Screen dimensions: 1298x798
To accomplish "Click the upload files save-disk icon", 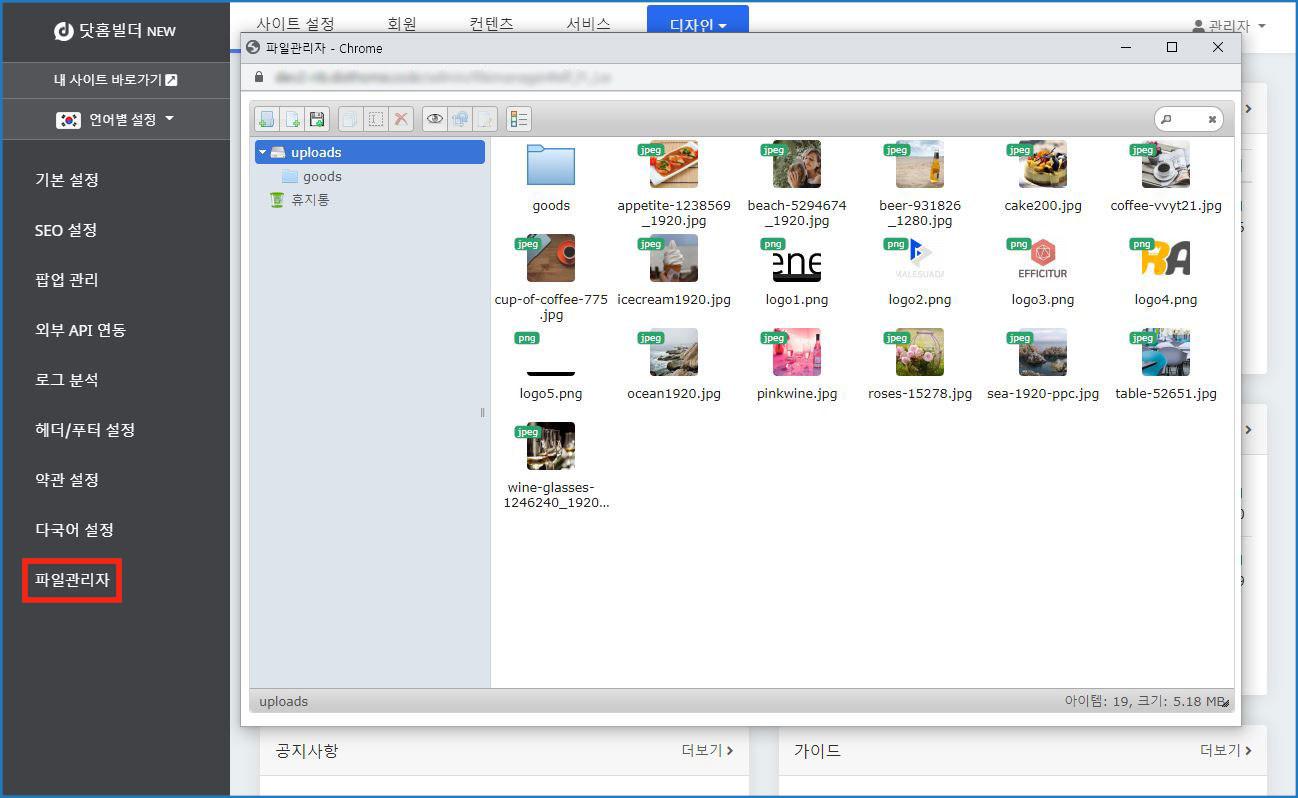I will click(x=317, y=120).
